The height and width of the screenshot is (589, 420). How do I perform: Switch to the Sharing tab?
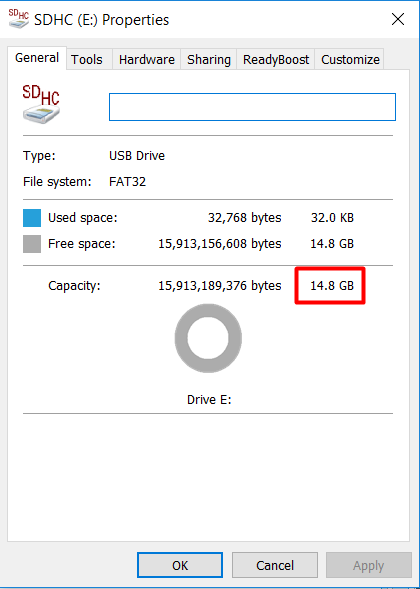click(209, 59)
